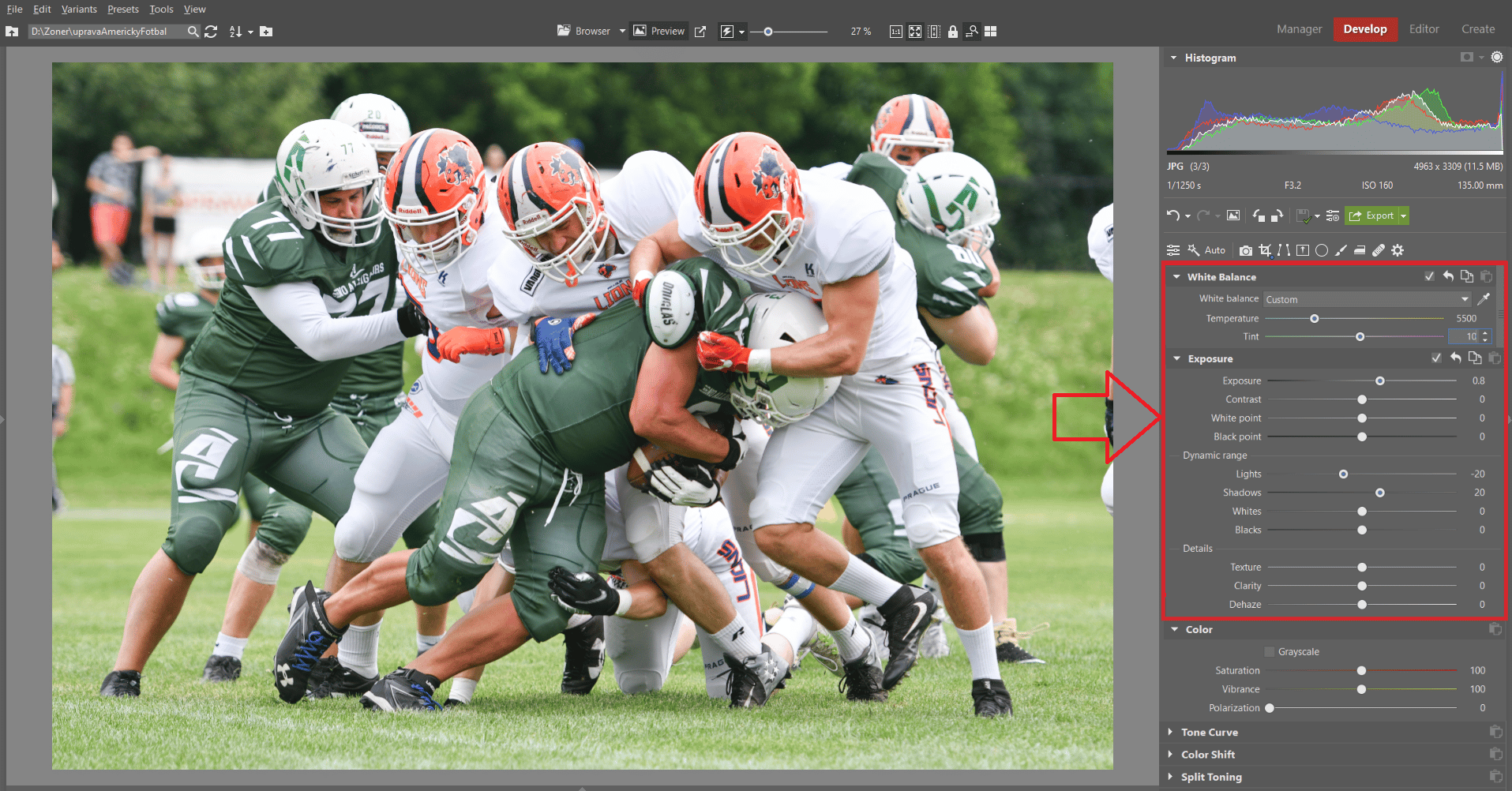Click the save with checkmark icon

[x=1304, y=216]
